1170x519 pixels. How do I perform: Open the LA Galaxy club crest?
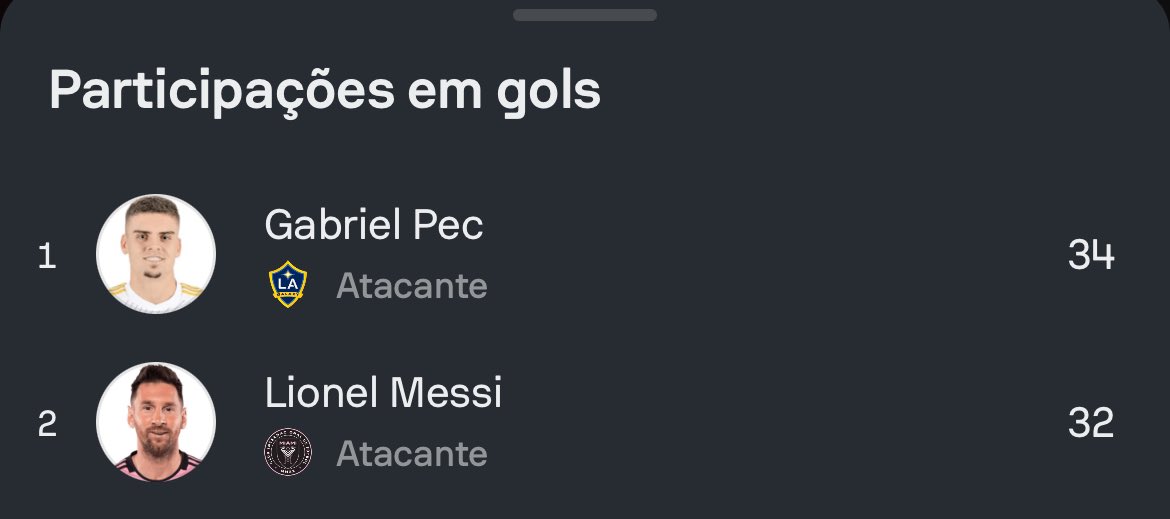pyautogui.click(x=288, y=285)
